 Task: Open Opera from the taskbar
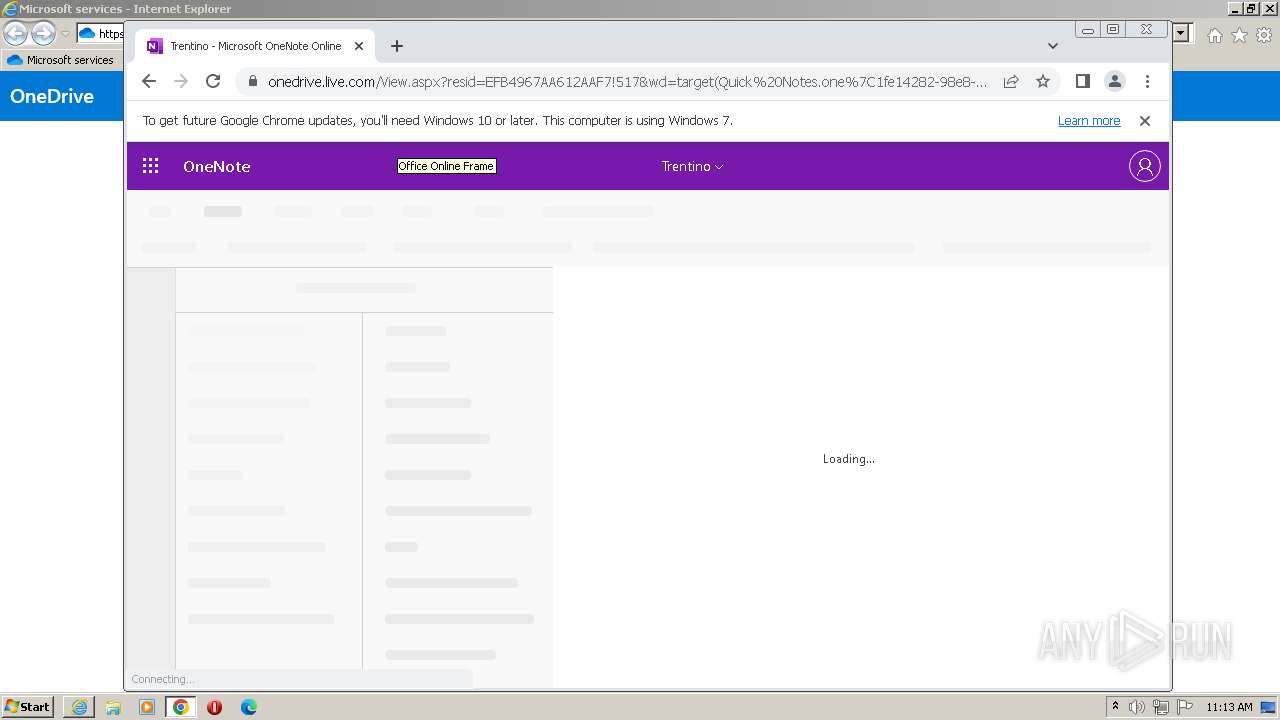coord(214,707)
